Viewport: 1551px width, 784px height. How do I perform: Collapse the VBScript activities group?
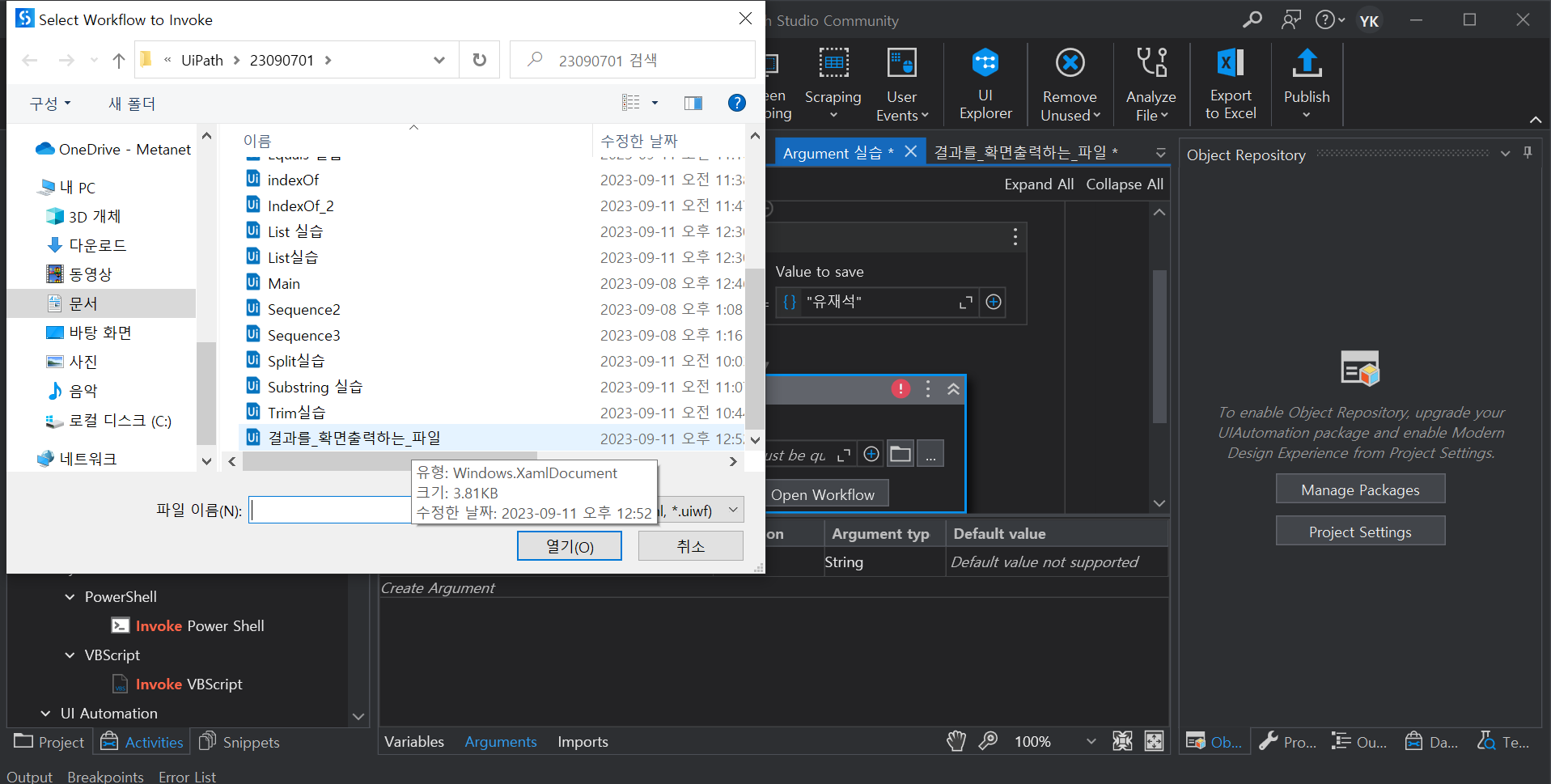point(70,655)
